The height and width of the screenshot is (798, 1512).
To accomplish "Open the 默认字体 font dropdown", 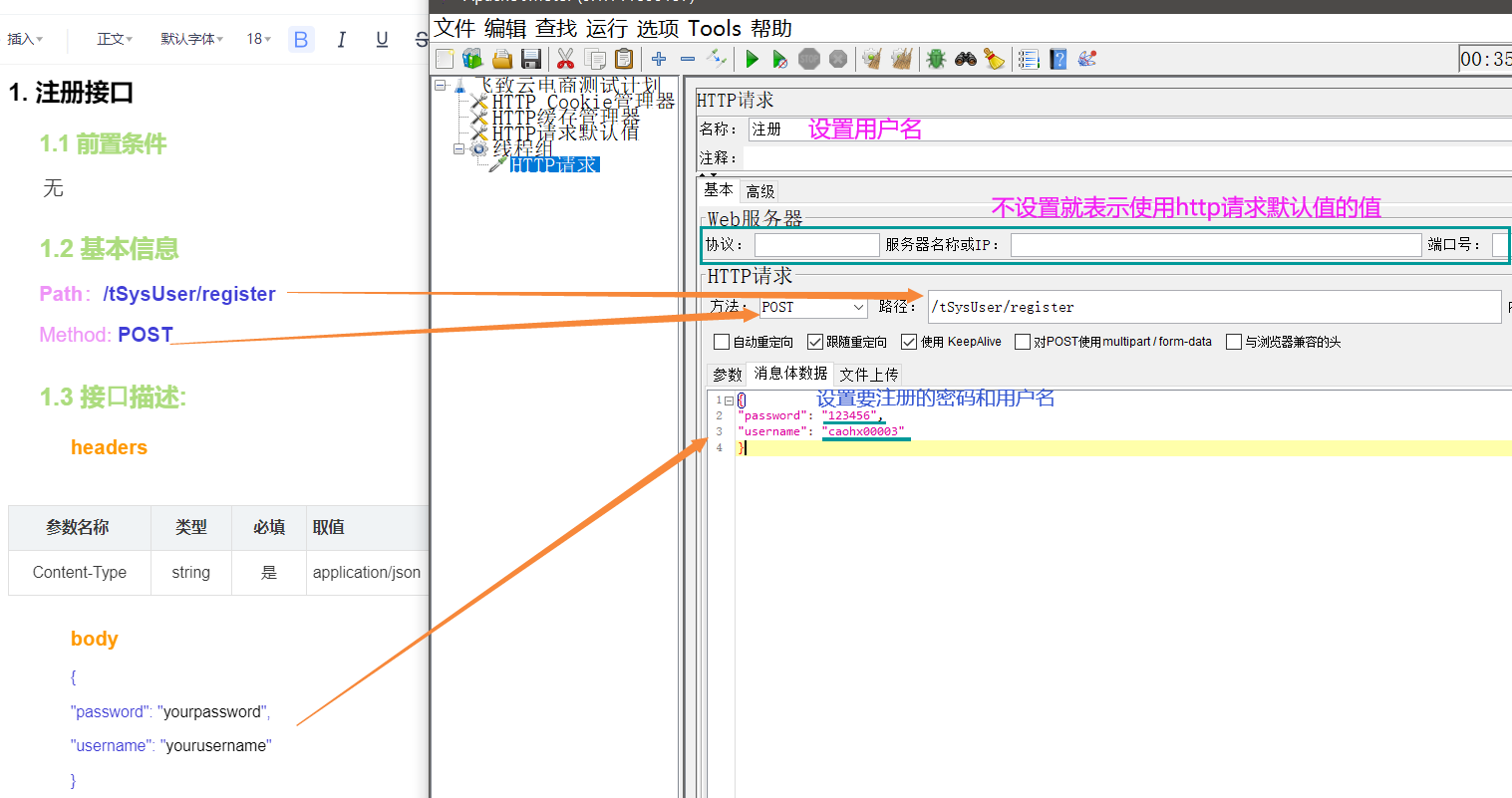I will 191,38.
